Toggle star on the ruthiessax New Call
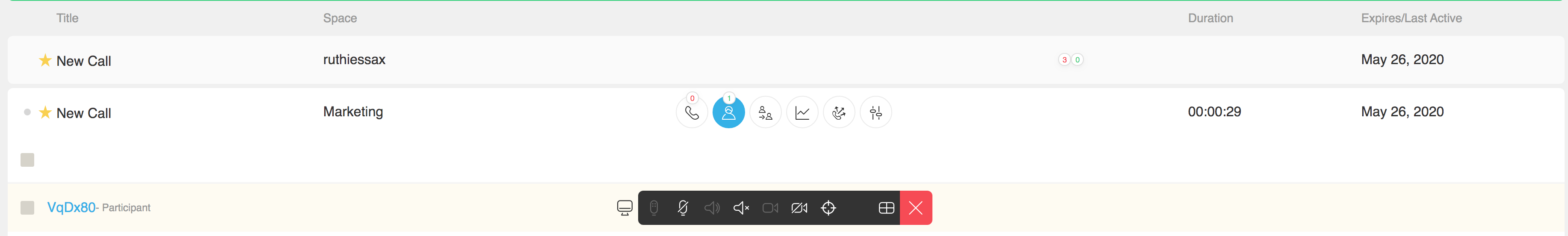1568x236 pixels. pos(45,60)
